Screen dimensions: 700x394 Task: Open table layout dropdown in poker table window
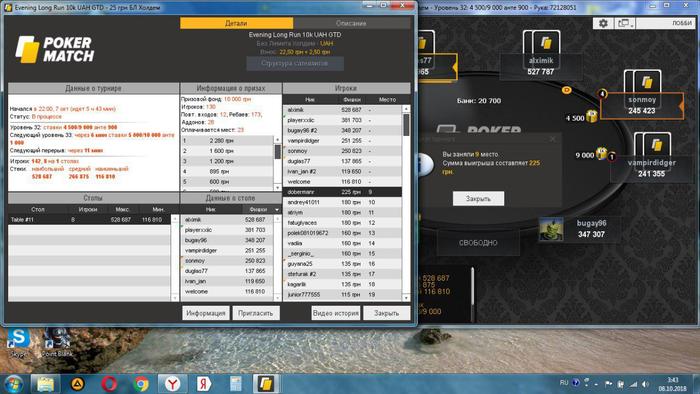[625, 23]
